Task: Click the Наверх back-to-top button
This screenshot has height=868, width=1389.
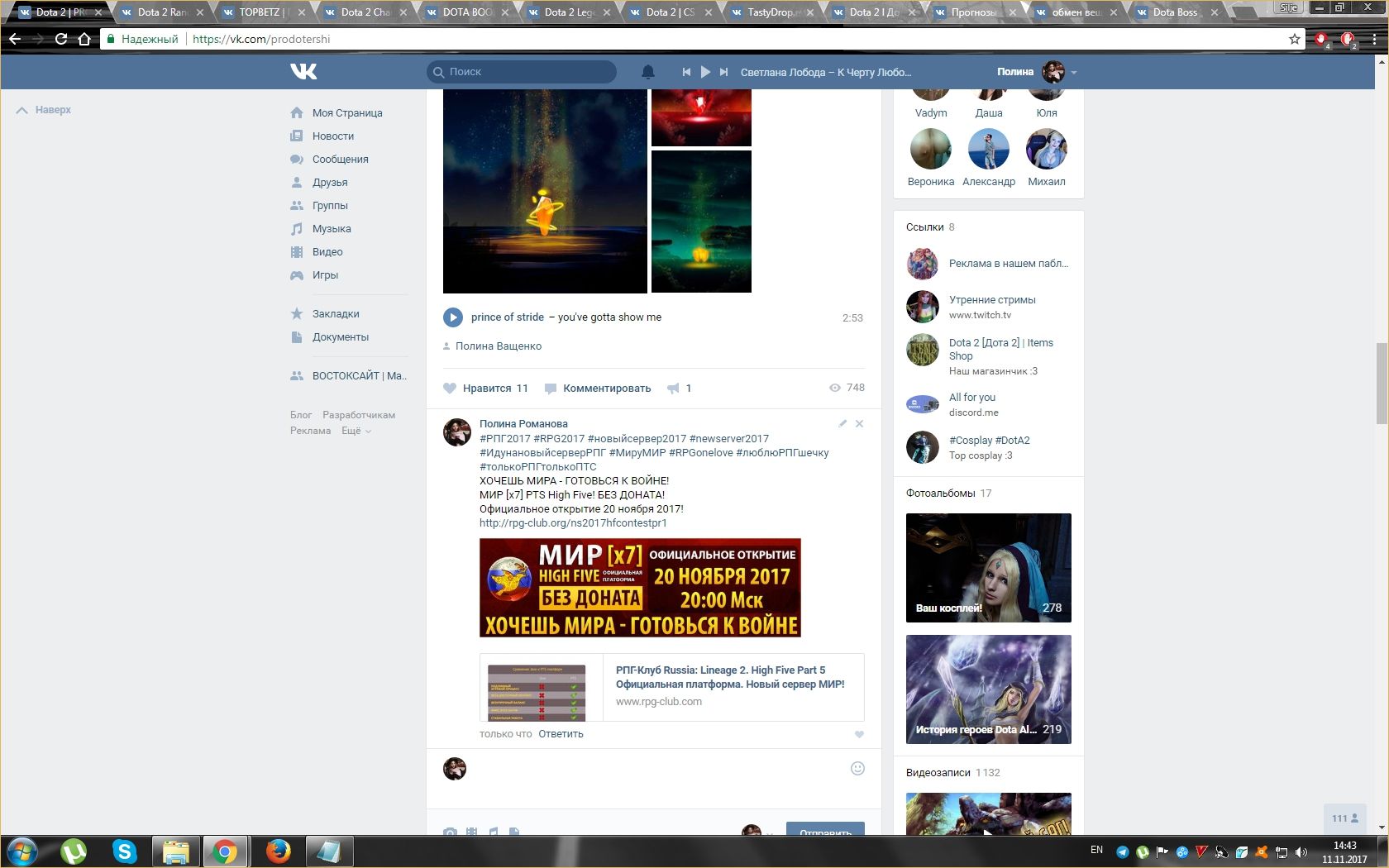Action: click(44, 109)
